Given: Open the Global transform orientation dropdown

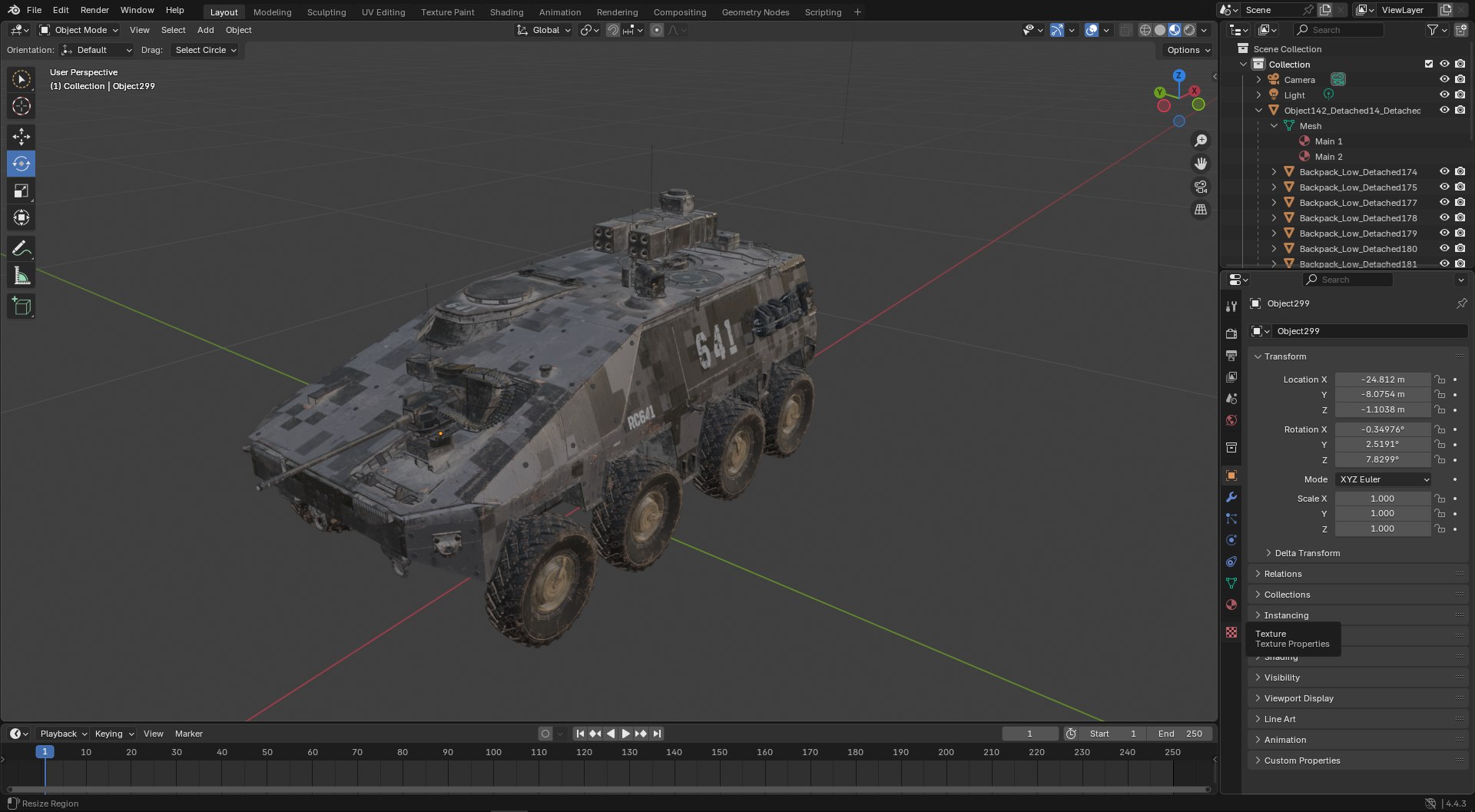Looking at the screenshot, I should pyautogui.click(x=544, y=30).
